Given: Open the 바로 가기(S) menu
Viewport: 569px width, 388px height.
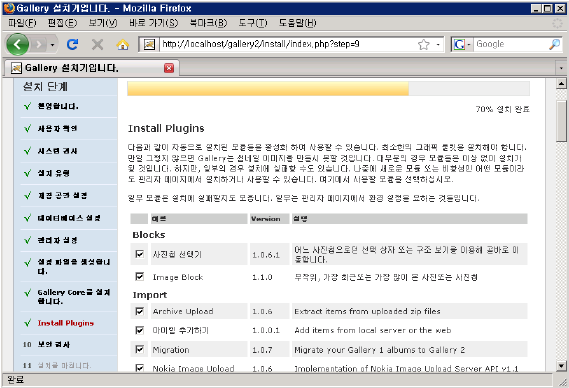Looking at the screenshot, I should point(153,23).
